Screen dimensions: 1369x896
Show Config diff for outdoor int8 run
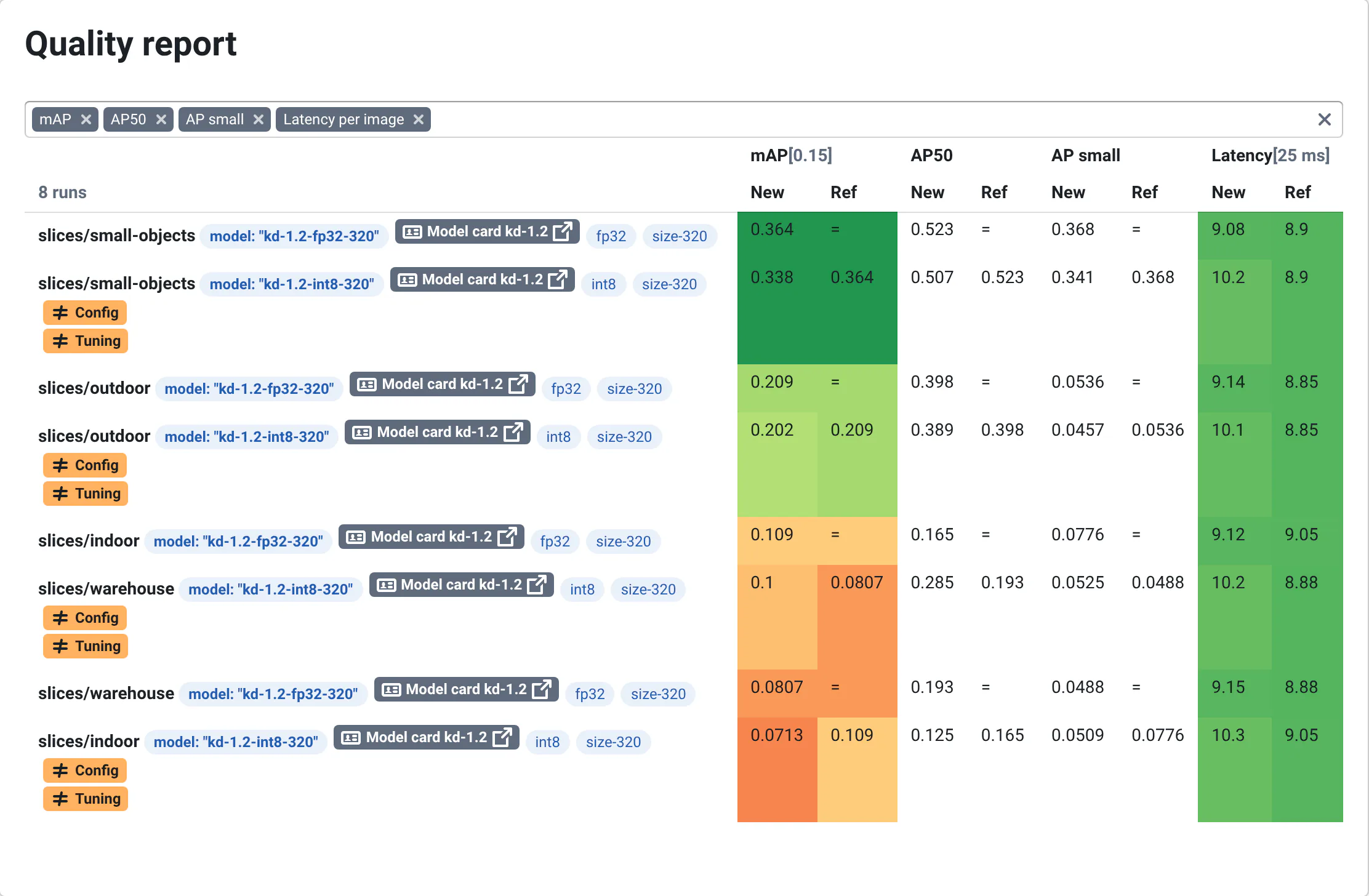[x=85, y=465]
